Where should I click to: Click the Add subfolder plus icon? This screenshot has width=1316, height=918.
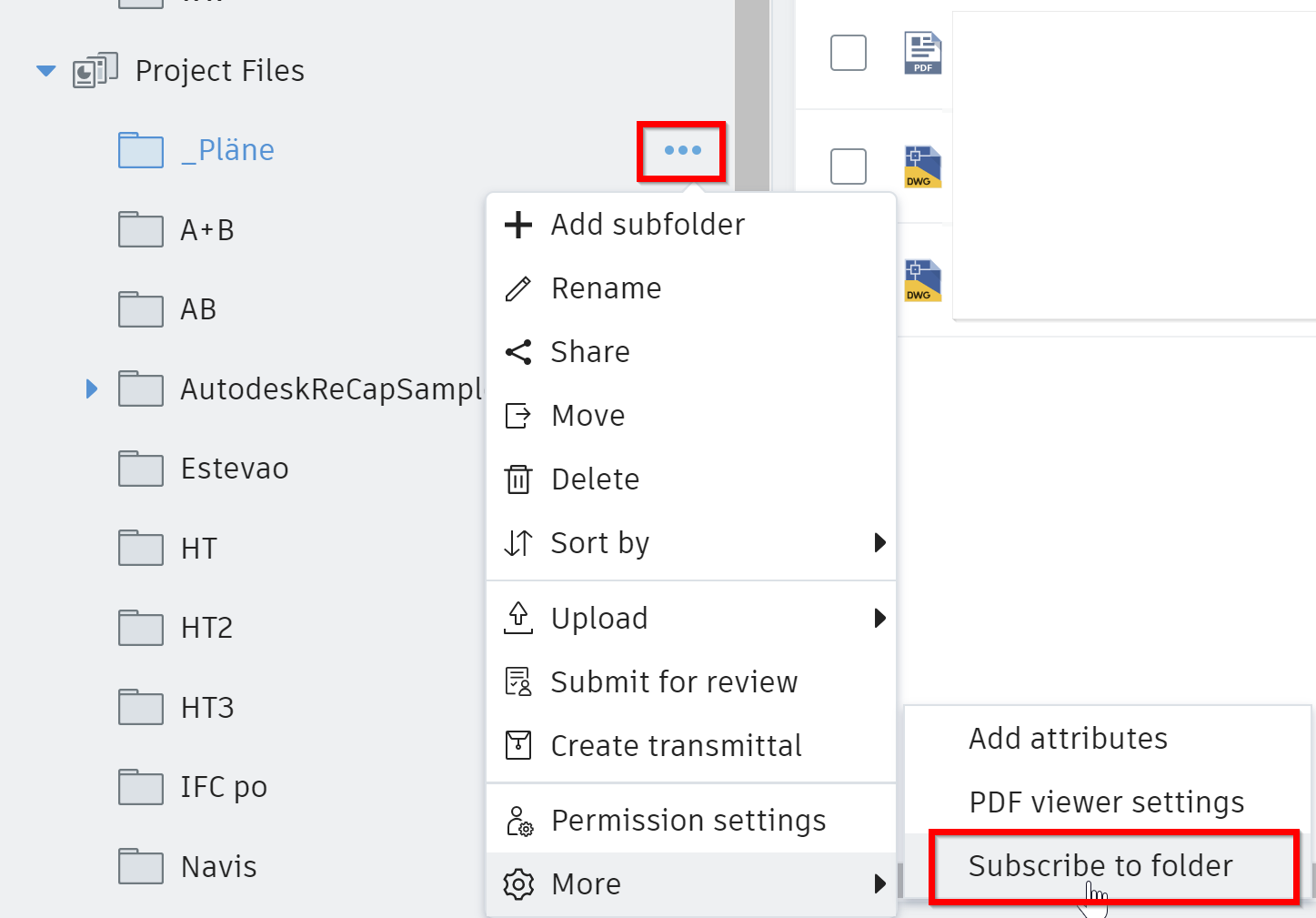point(518,225)
